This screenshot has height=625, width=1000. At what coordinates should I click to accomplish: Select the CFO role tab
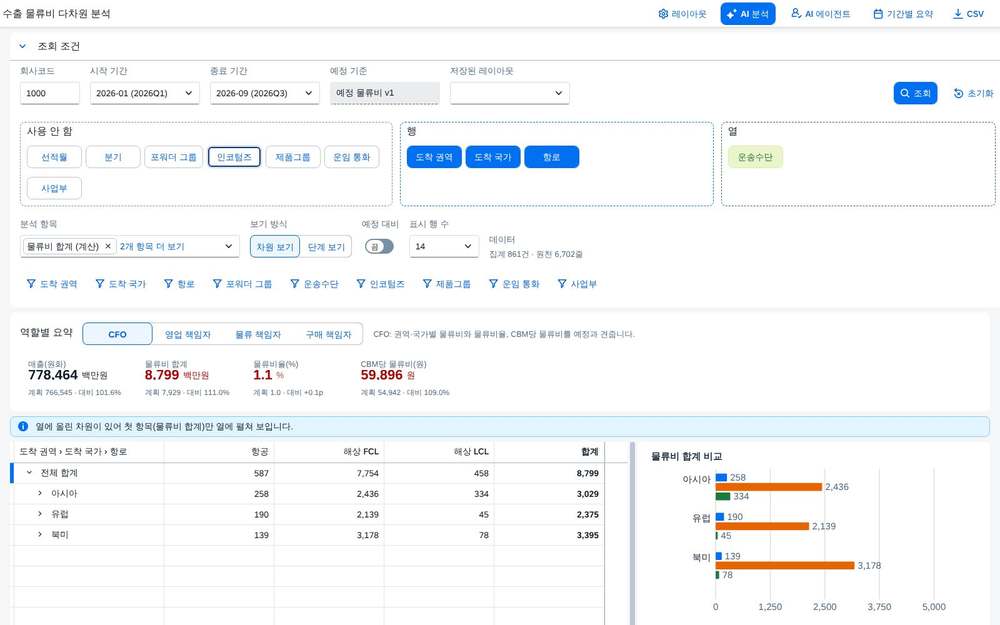pos(117,334)
